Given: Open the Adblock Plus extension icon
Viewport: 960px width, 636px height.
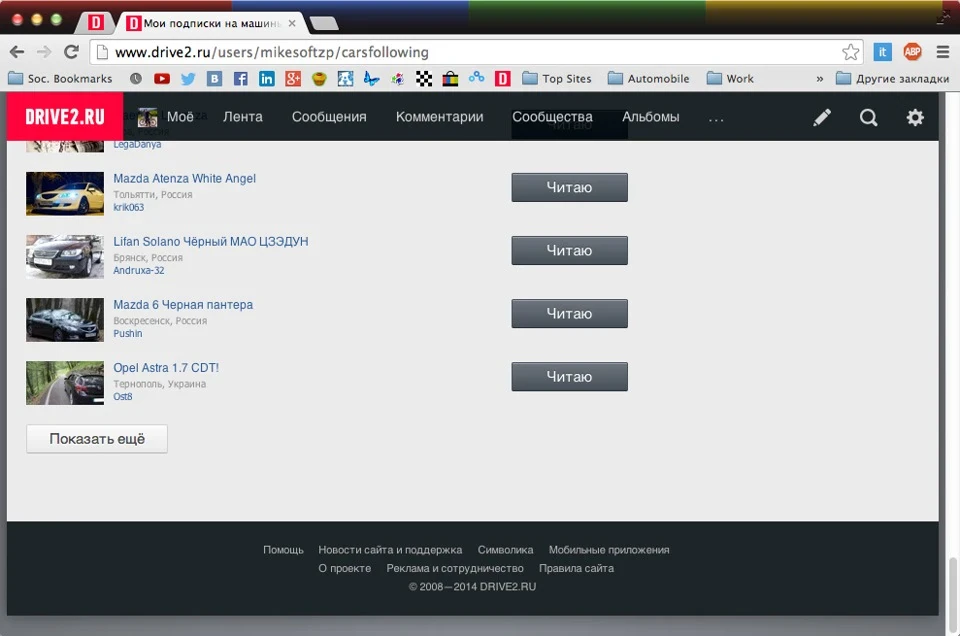Looking at the screenshot, I should point(912,52).
